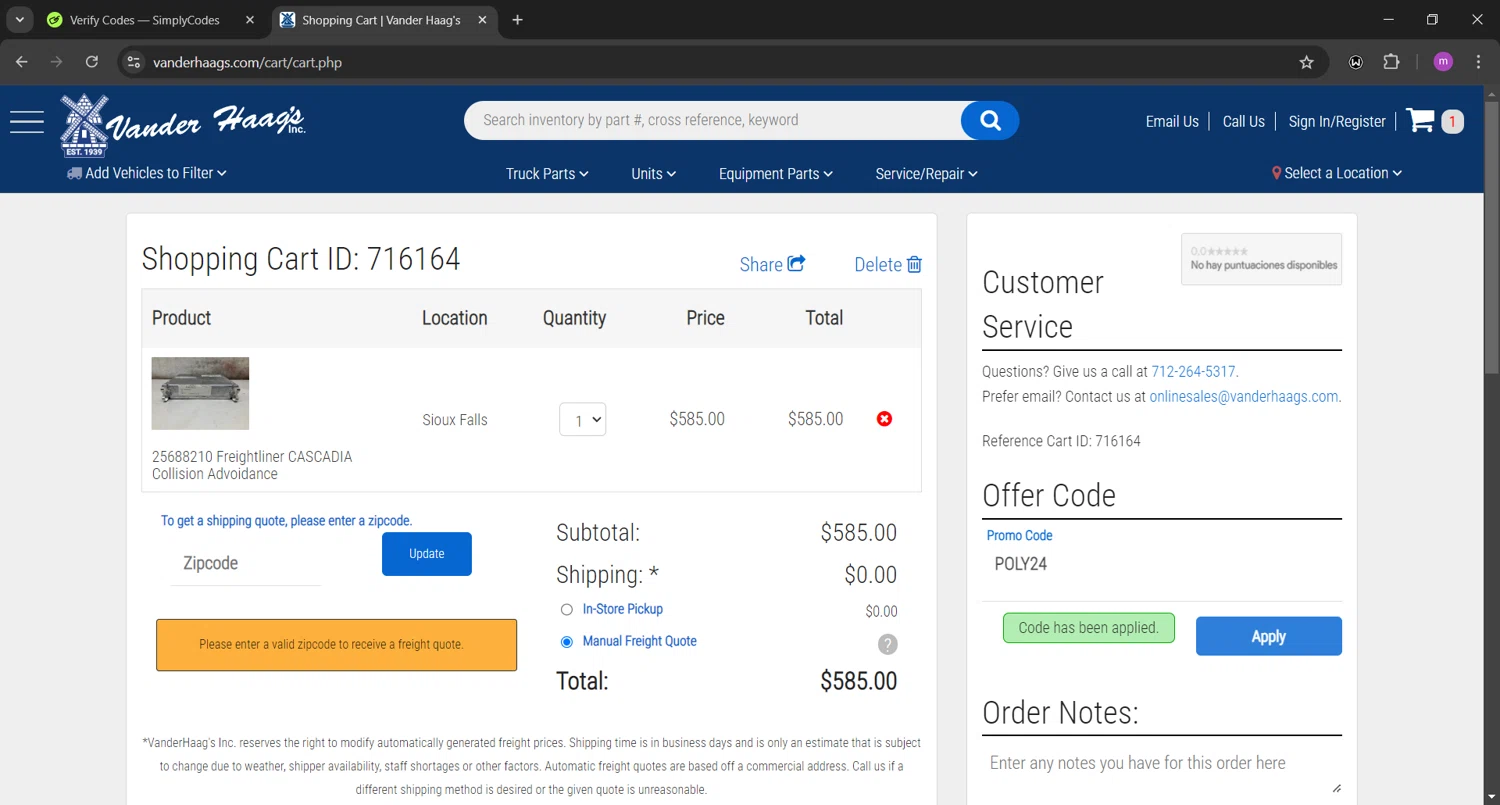Click the 'Shopping Cart ID: 716164' heading
This screenshot has width=1500, height=805.
[x=301, y=259]
